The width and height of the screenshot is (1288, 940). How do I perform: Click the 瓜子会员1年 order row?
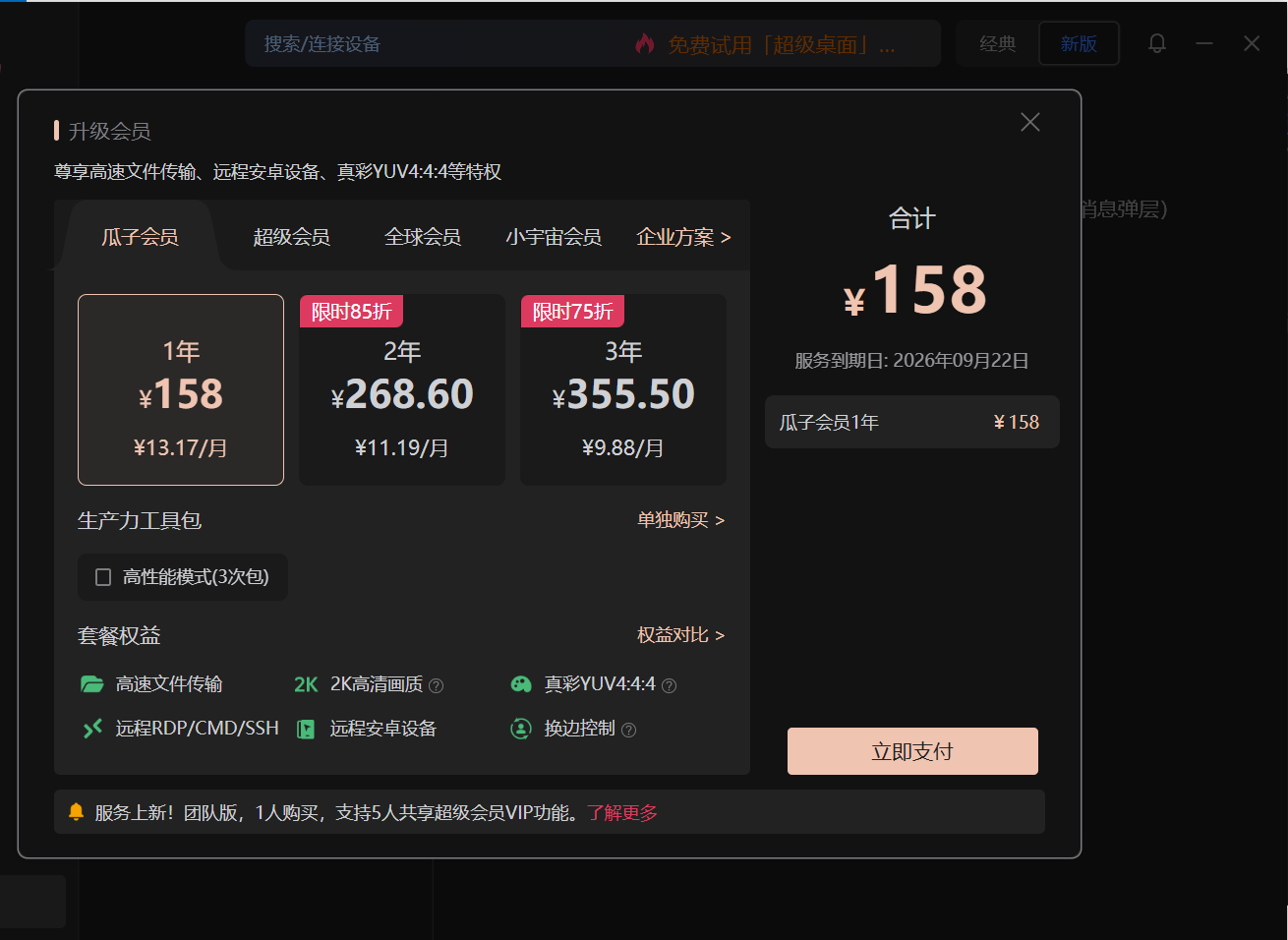[x=912, y=422]
